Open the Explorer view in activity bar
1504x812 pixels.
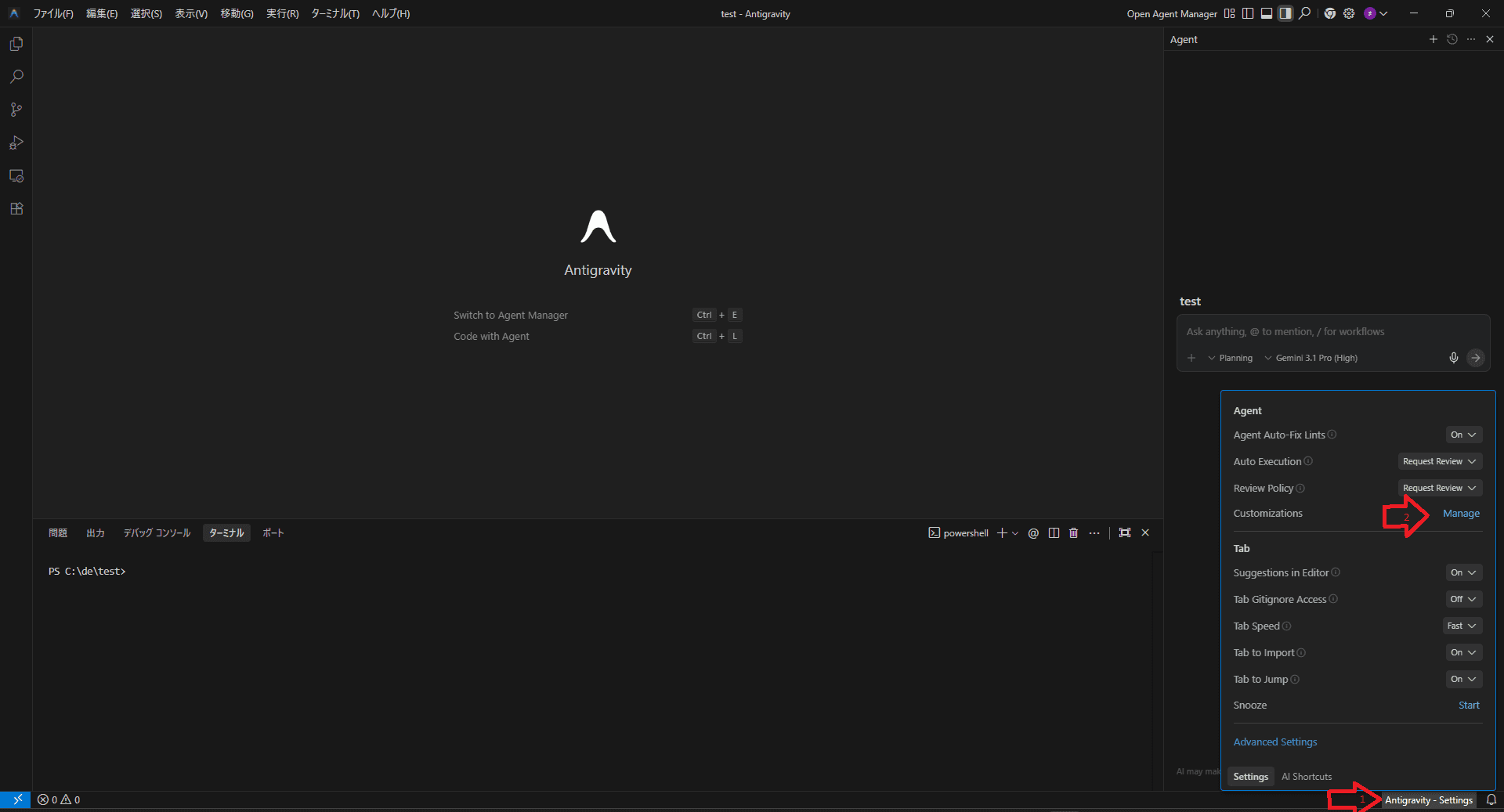[16, 44]
